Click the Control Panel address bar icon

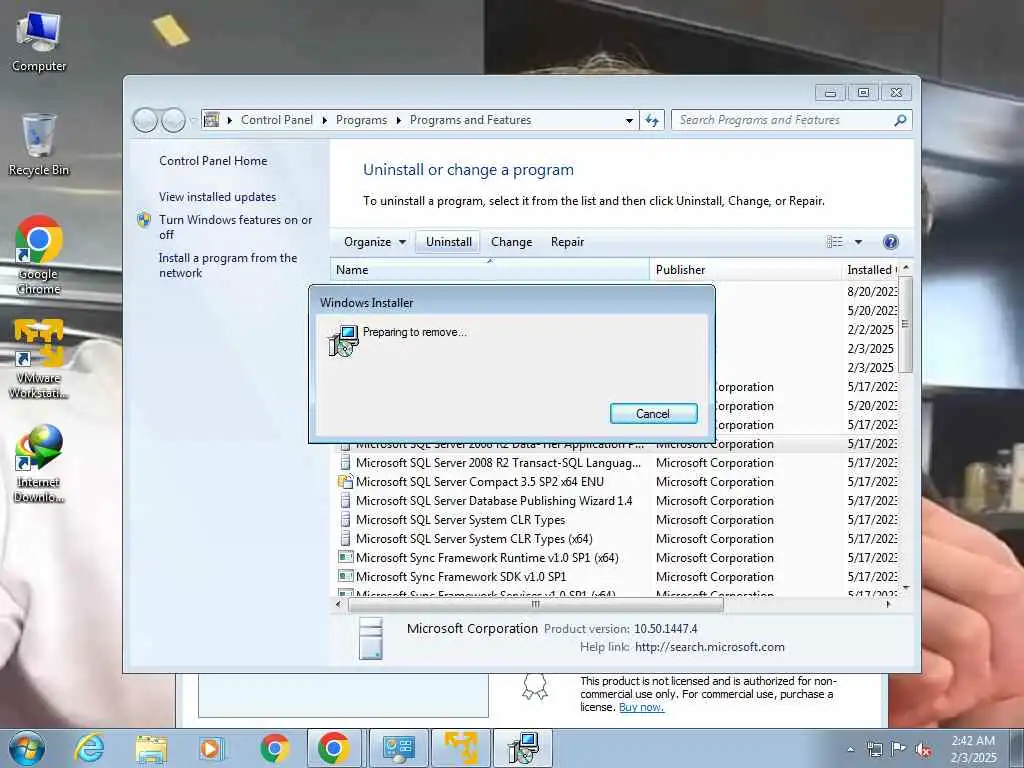click(211, 120)
